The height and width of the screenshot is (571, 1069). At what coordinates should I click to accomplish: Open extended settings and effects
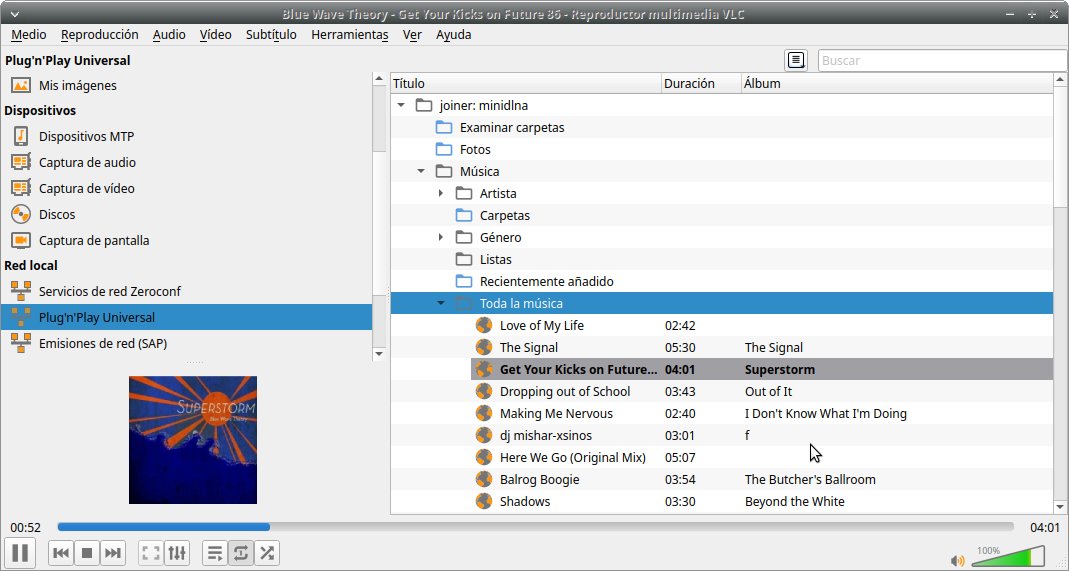point(177,553)
